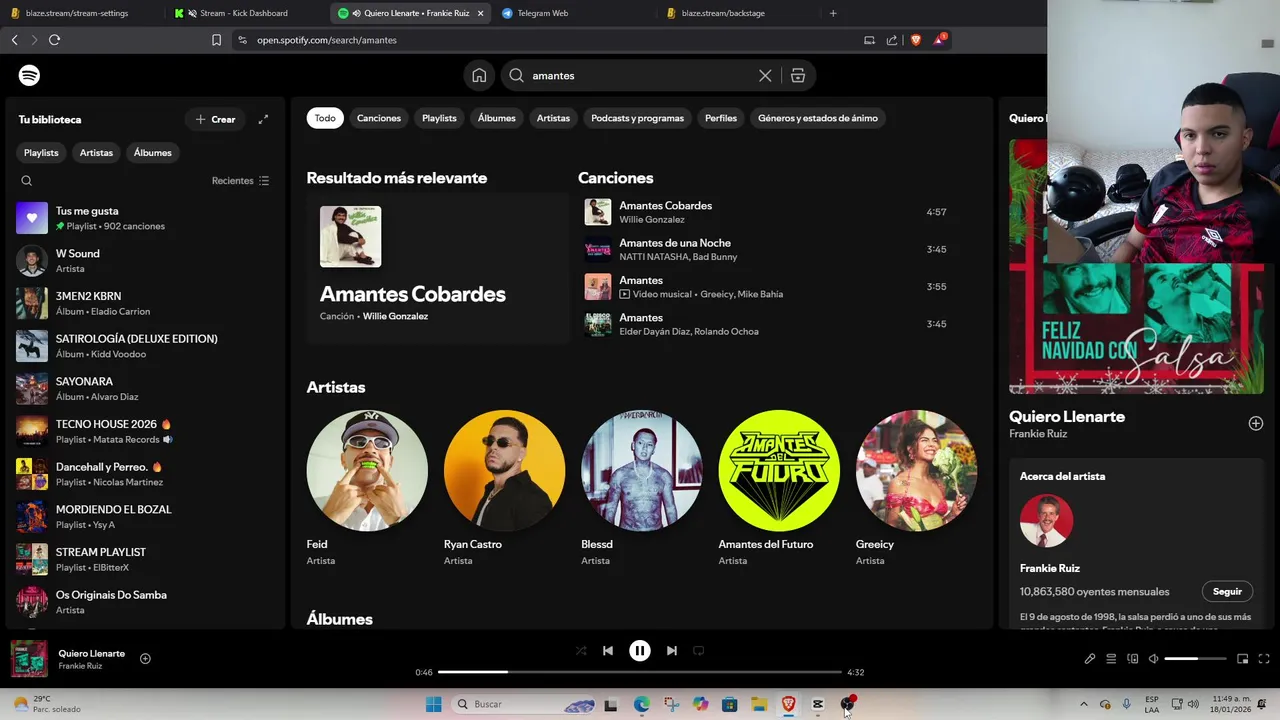This screenshot has height=720, width=1280.
Task: Click now-playing album art thumbnail bottom left
Action: pos(29,659)
